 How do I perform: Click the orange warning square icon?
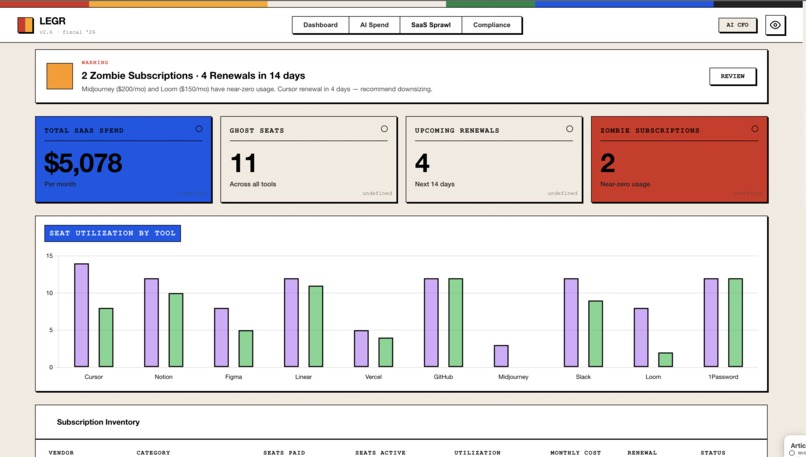[x=60, y=76]
